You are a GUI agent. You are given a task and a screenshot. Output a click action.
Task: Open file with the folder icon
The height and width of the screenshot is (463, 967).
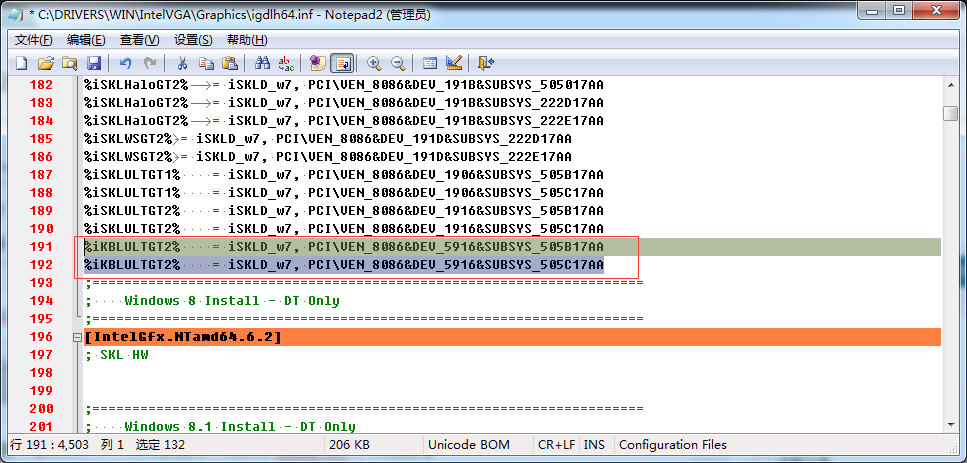tap(46, 63)
